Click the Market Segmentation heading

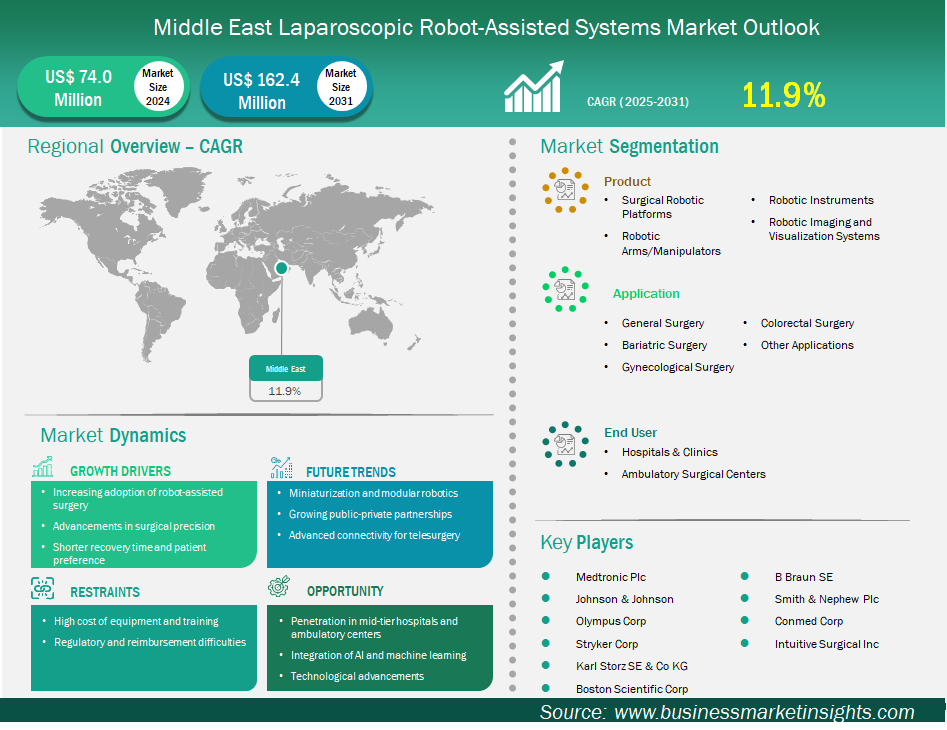point(629,147)
